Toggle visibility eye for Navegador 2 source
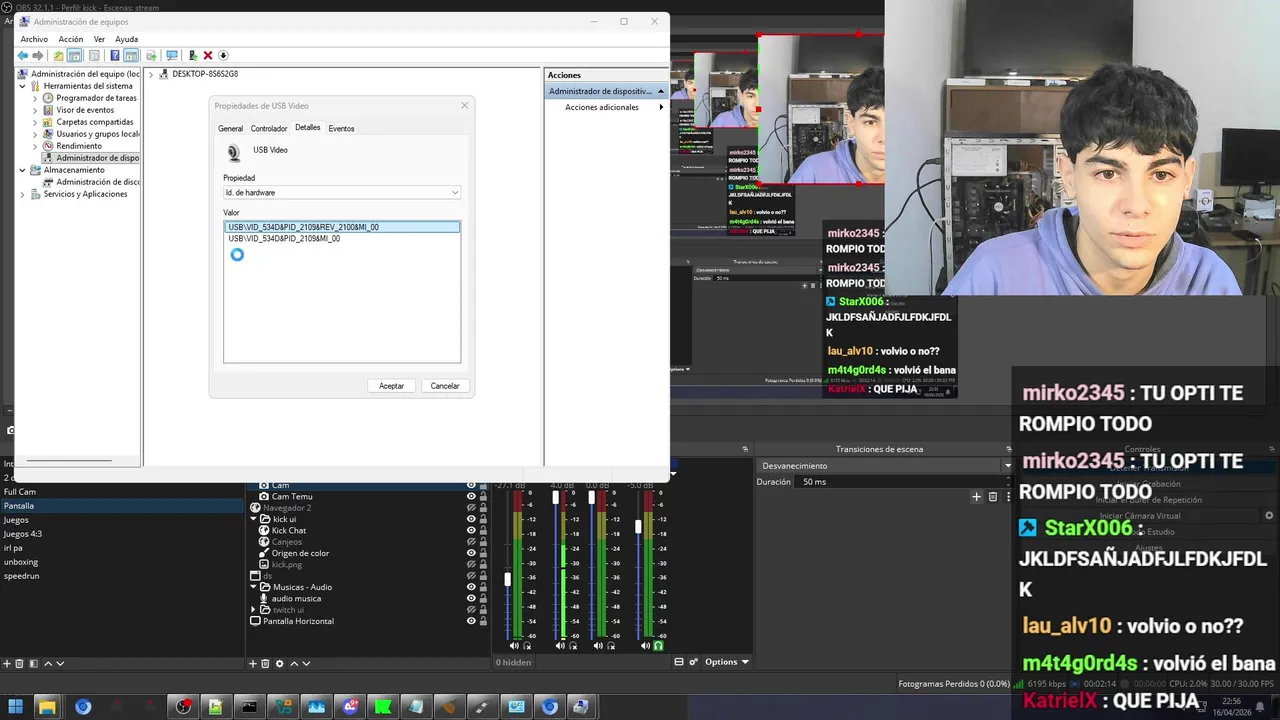This screenshot has height=720, width=1280. pyautogui.click(x=471, y=508)
